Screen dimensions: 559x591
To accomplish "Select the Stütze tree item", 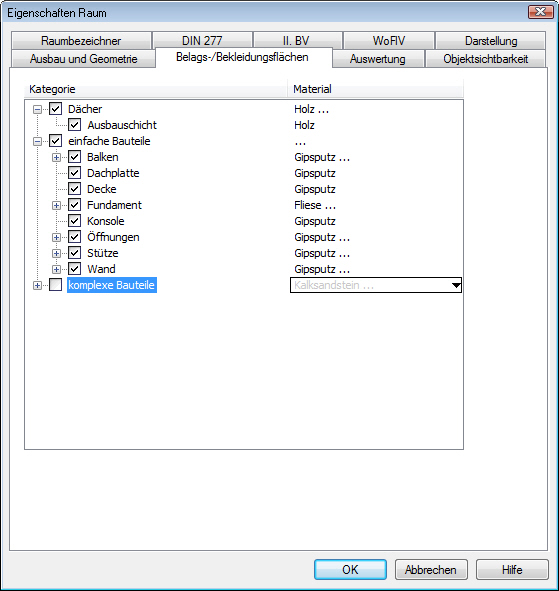I will click(x=103, y=253).
